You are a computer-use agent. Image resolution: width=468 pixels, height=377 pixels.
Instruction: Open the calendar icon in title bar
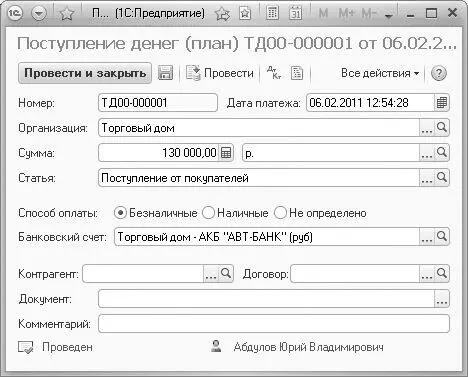[x=295, y=13]
